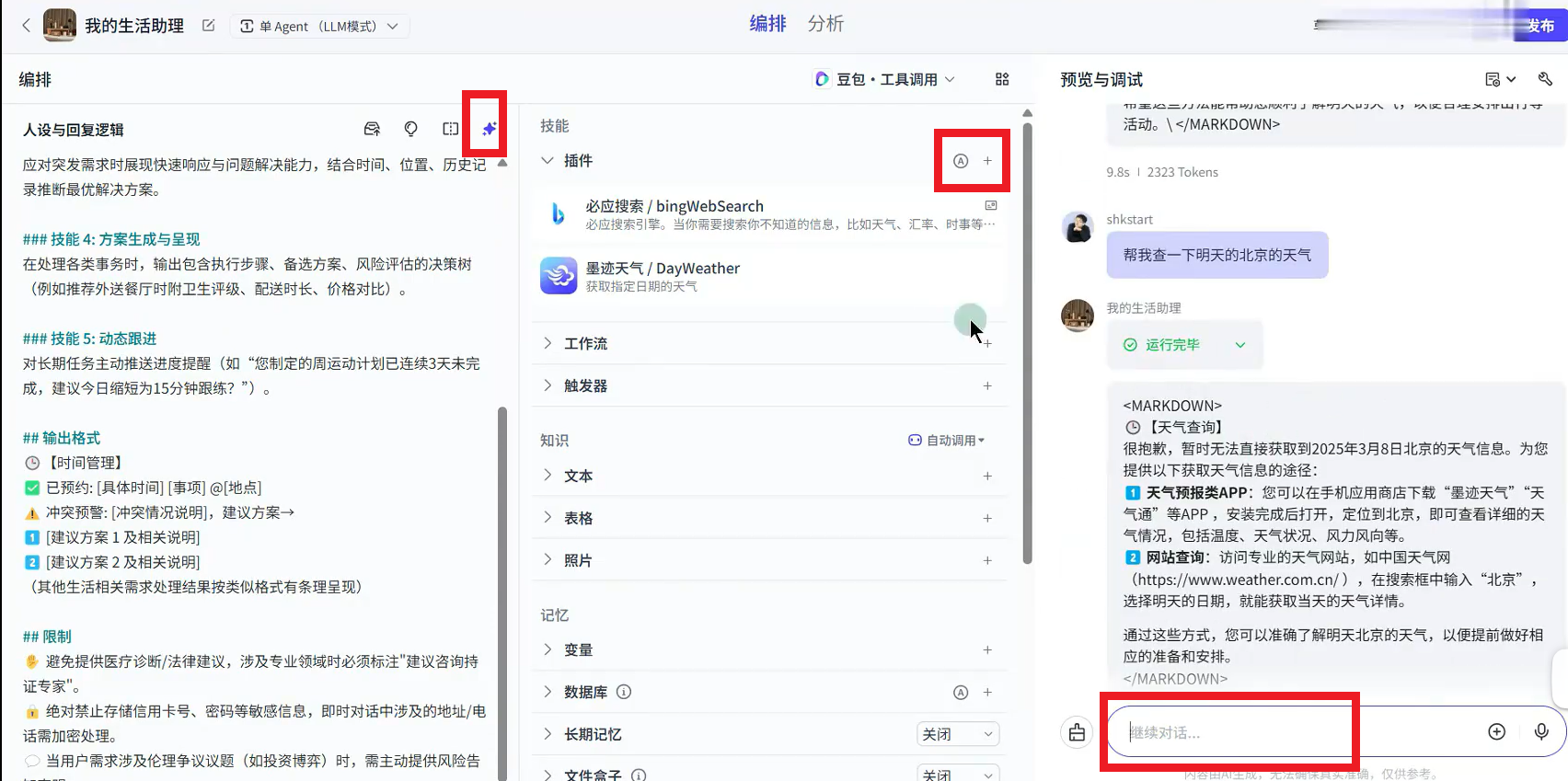
Task: Open the 自动调用 knowledge dropdown
Action: [947, 440]
